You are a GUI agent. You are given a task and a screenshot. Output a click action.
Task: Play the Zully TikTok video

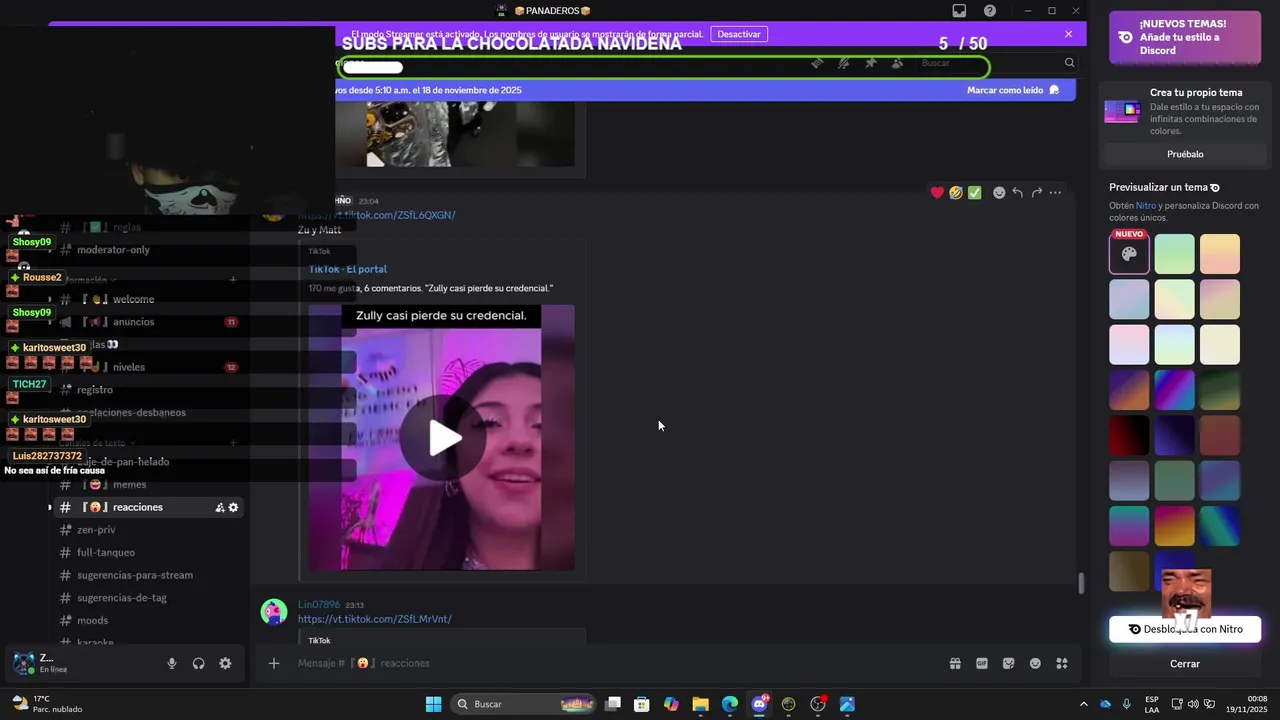pos(445,437)
